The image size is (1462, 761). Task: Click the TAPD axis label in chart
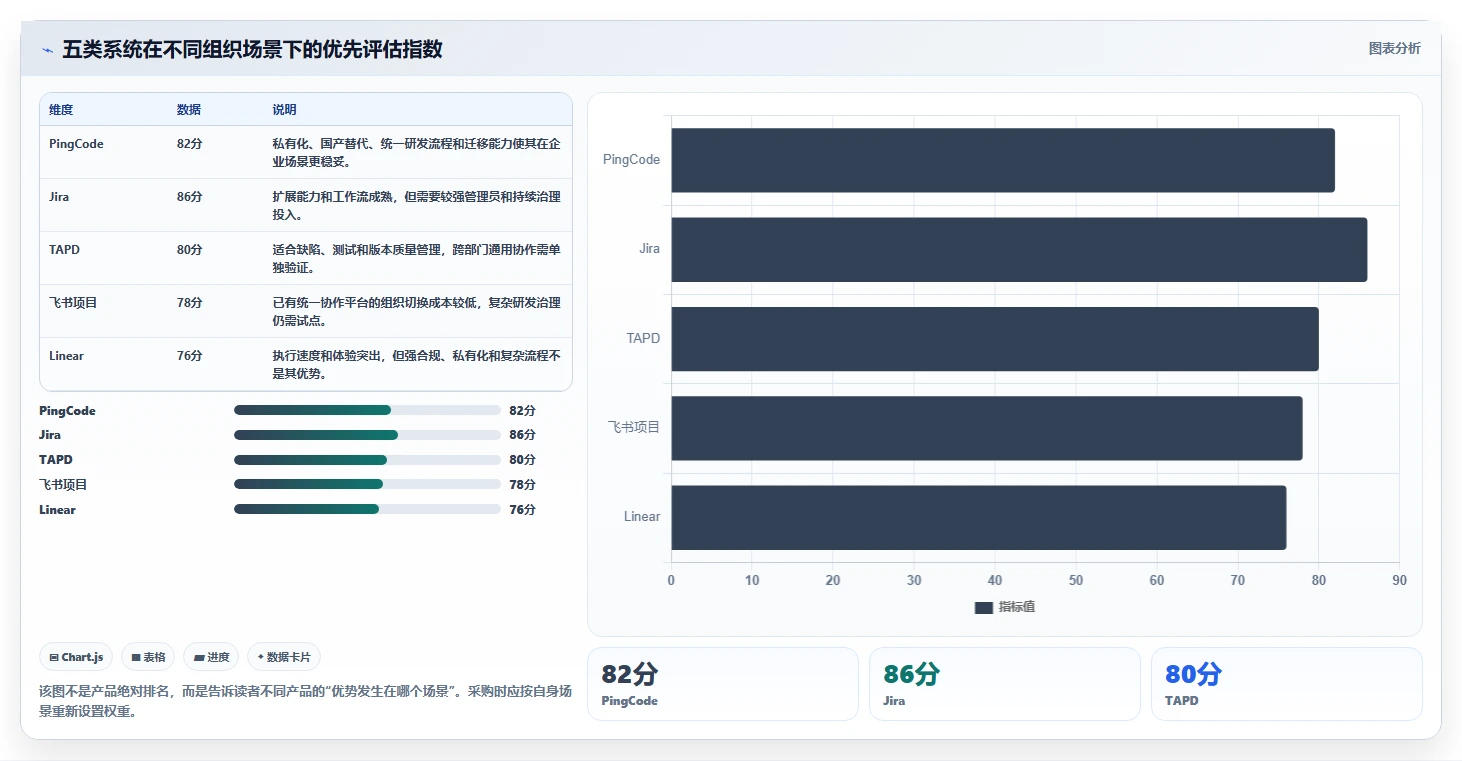coord(643,339)
